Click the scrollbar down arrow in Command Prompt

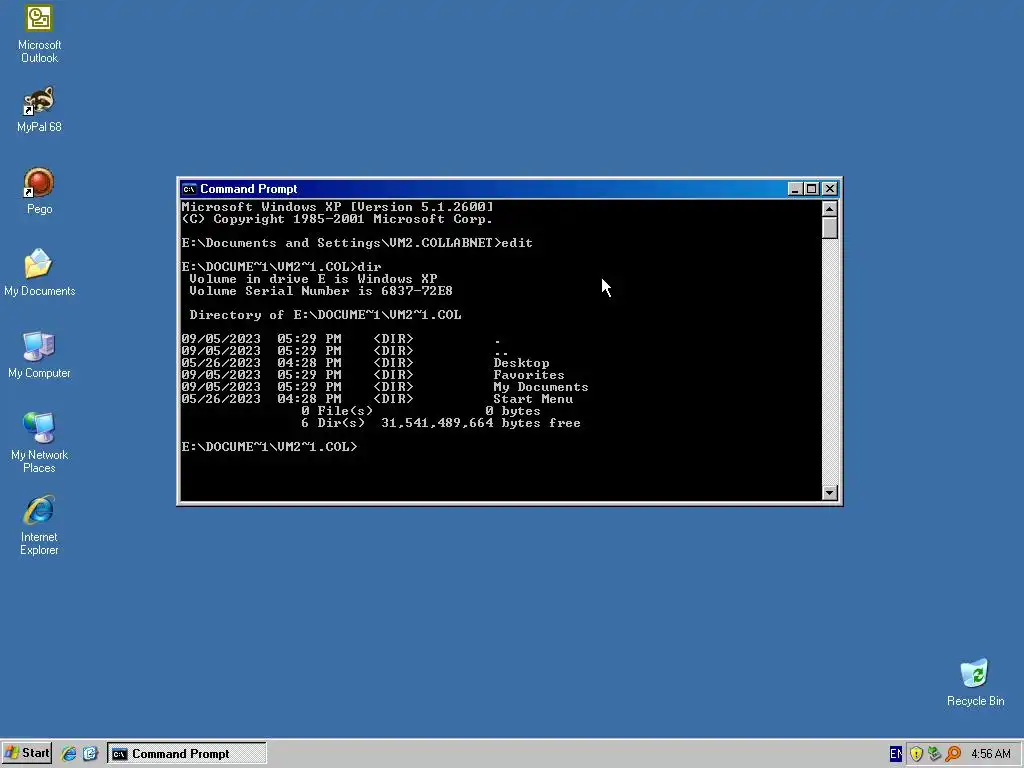click(x=829, y=492)
